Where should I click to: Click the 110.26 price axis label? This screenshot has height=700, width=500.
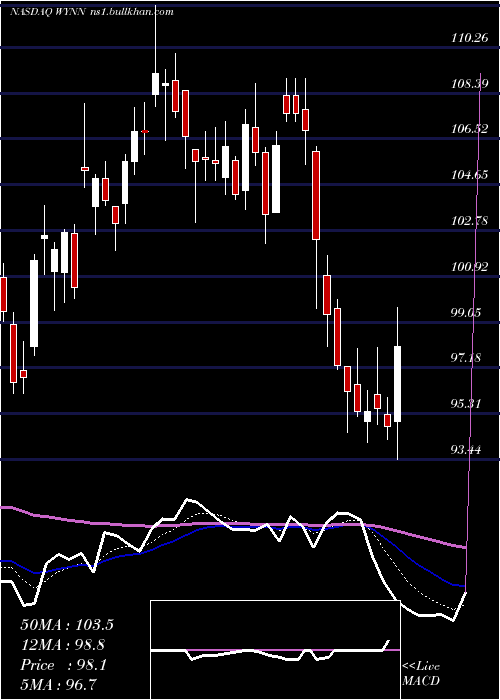(x=470, y=38)
